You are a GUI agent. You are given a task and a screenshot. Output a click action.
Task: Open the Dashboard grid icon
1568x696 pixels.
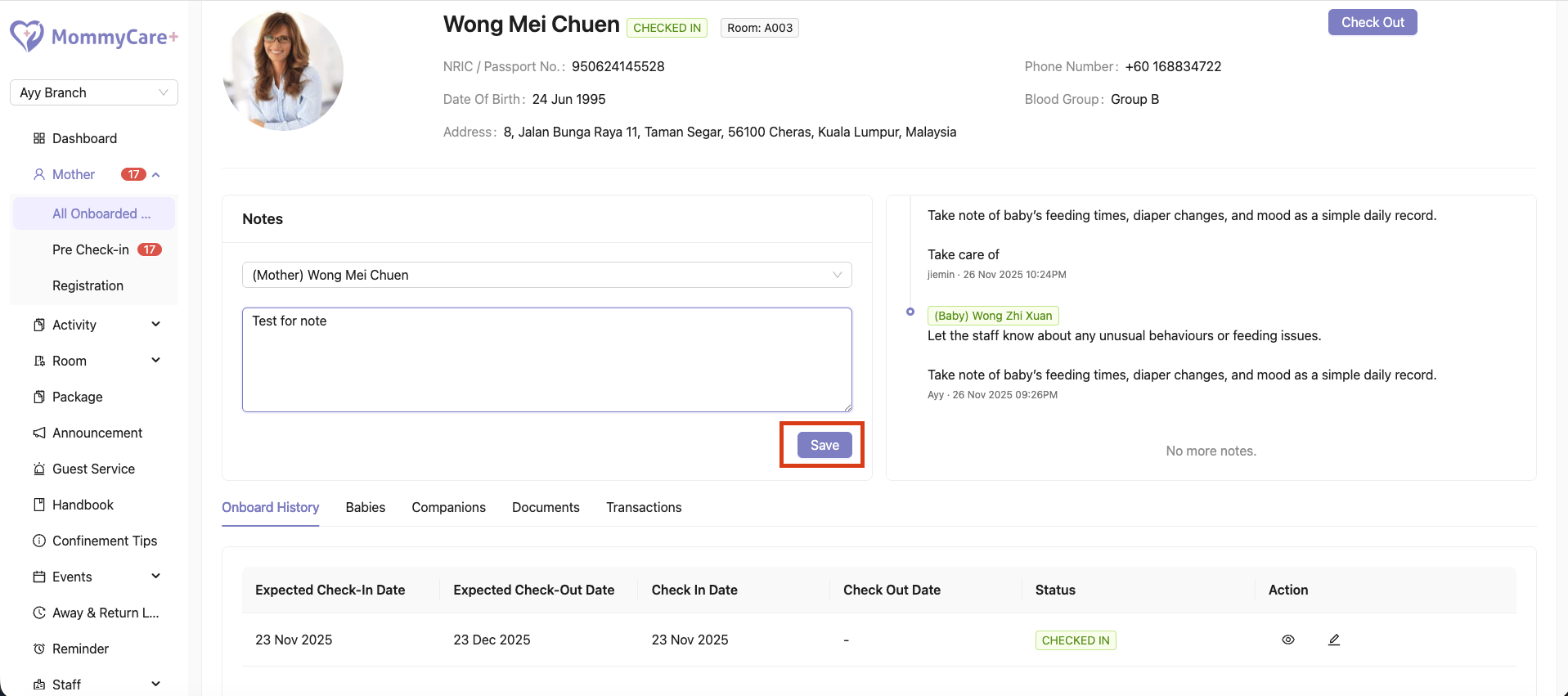click(x=38, y=138)
